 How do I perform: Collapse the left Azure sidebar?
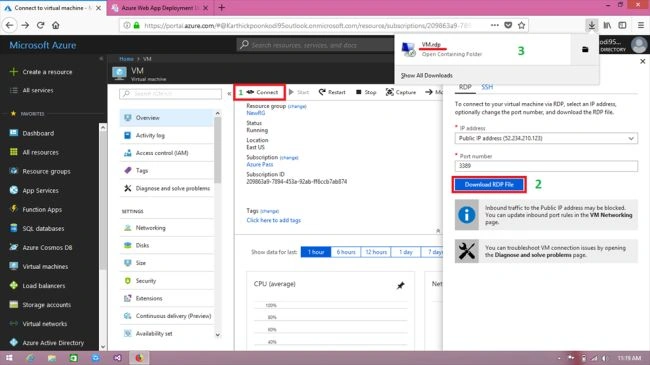pyautogui.click(x=101, y=59)
